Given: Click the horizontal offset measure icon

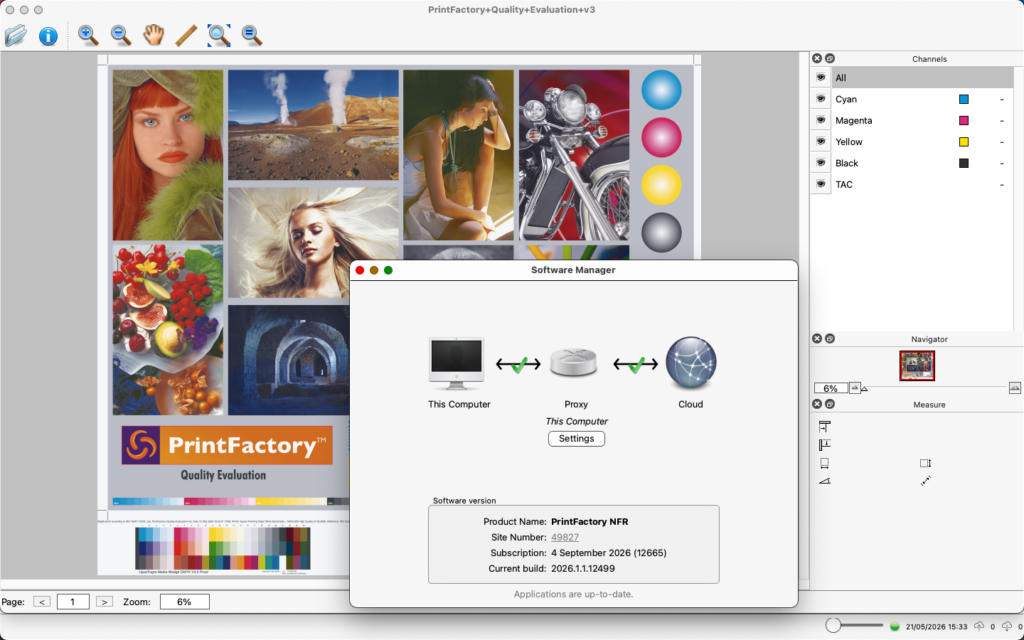Looking at the screenshot, I should [x=824, y=426].
